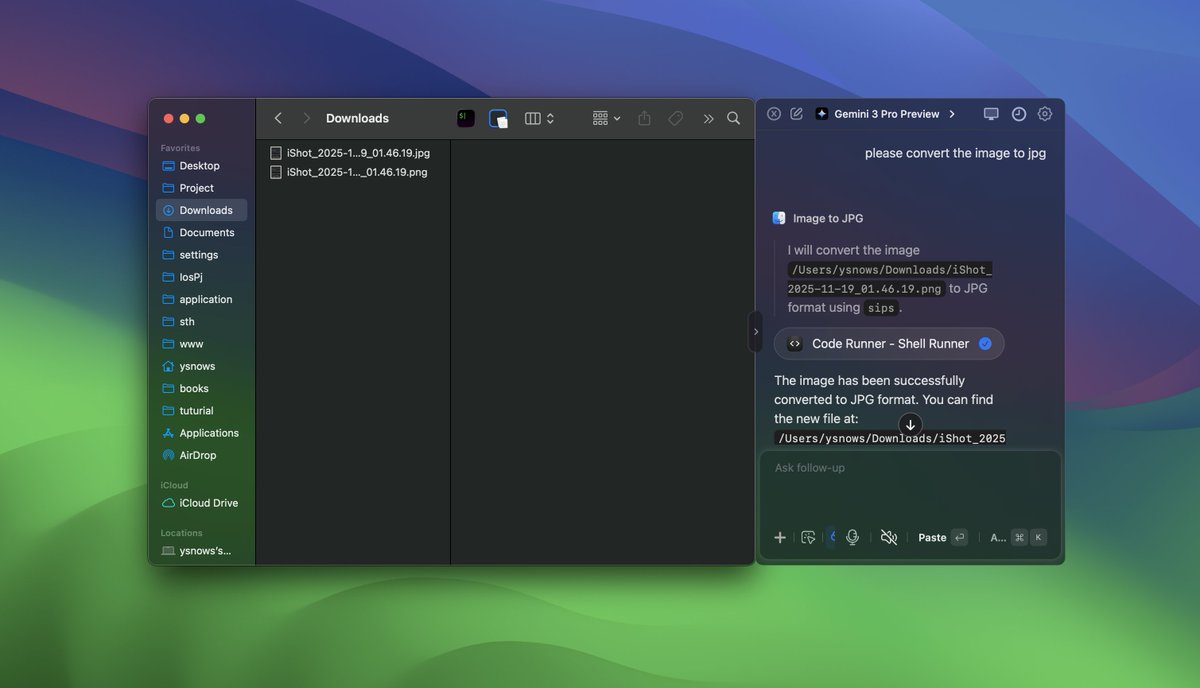Click the Code Runner - Shell Runner pill

[x=889, y=343]
